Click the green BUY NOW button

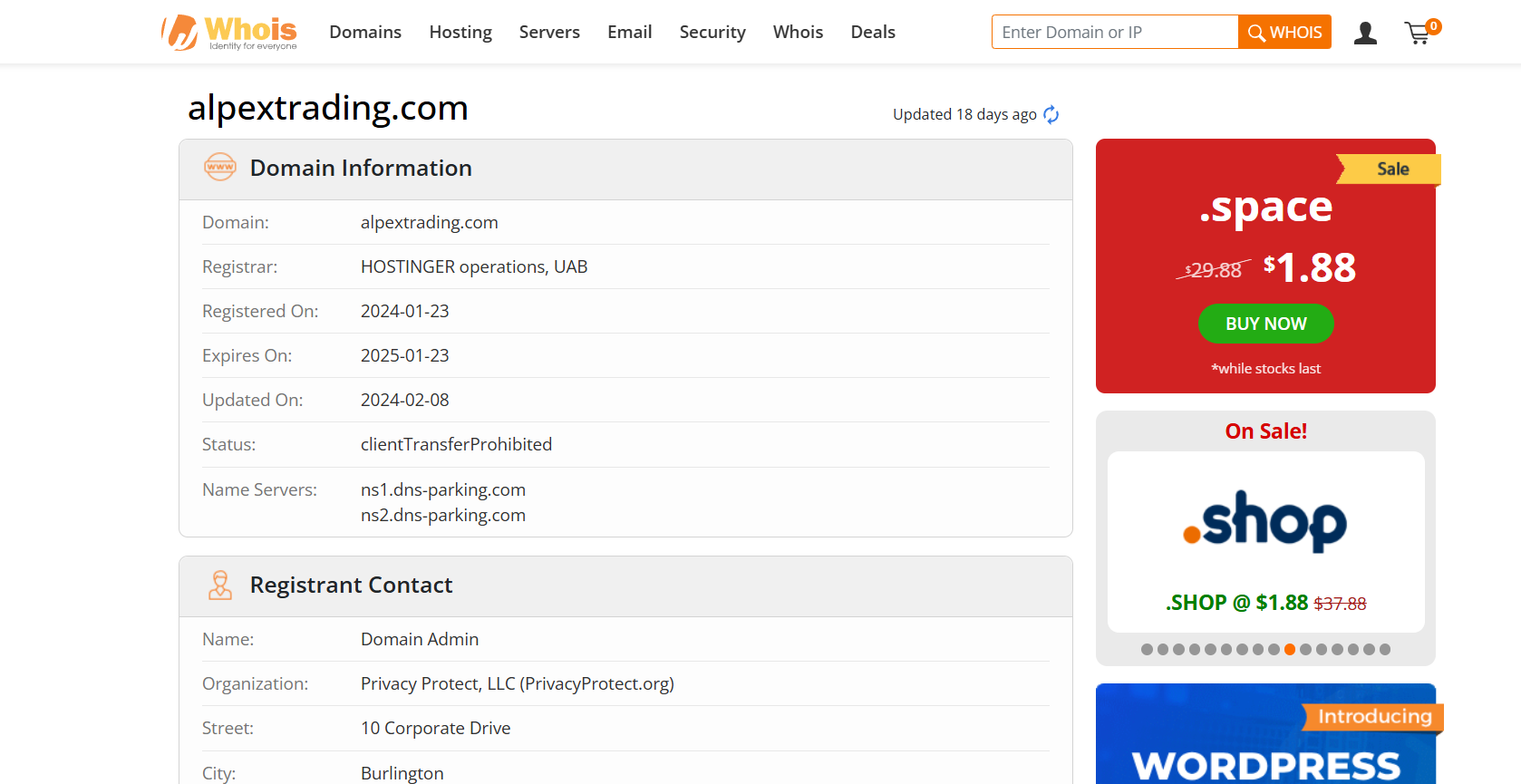click(1265, 324)
